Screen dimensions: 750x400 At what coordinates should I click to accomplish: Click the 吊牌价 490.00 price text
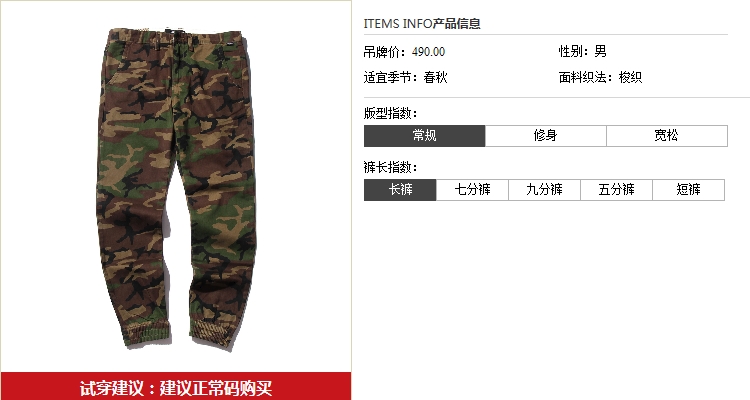pyautogui.click(x=404, y=52)
